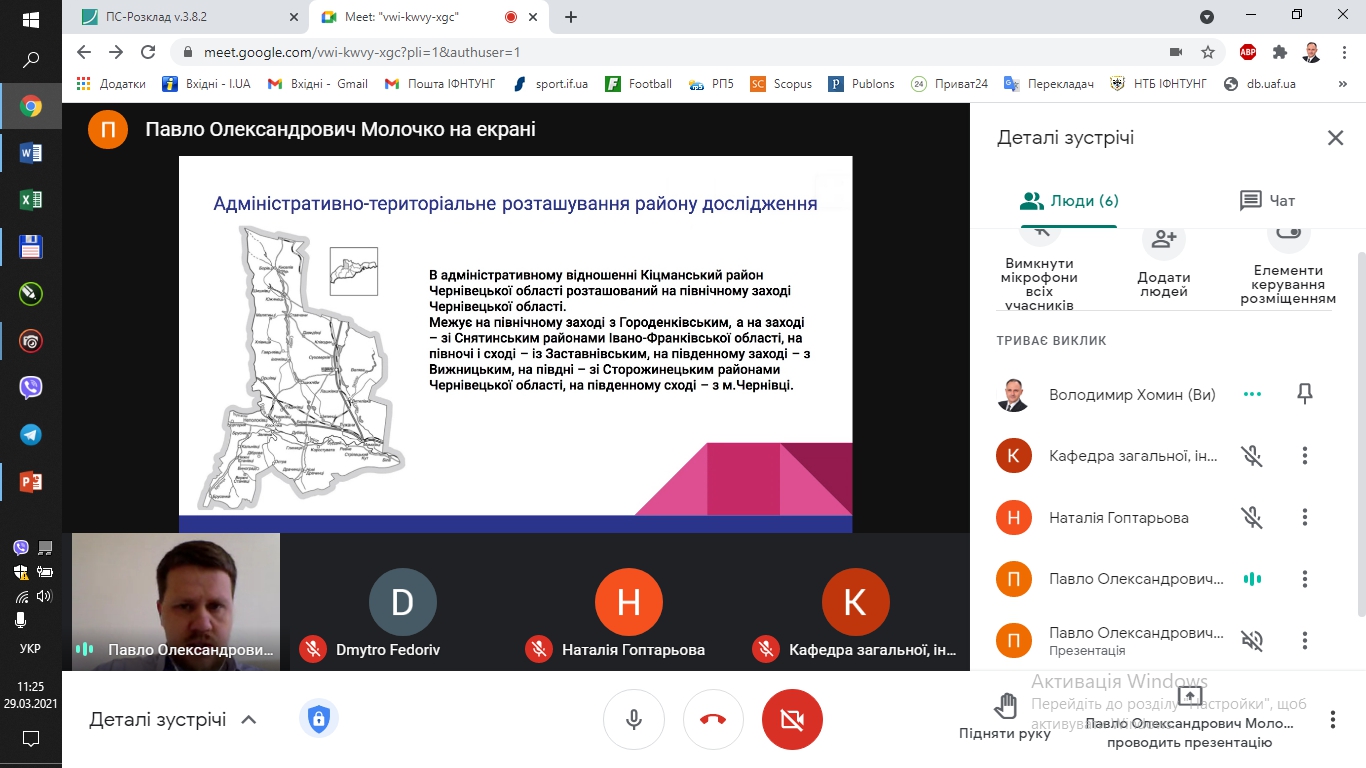Open the Перекладач bookmark
The image size is (1366, 768).
(x=1048, y=84)
